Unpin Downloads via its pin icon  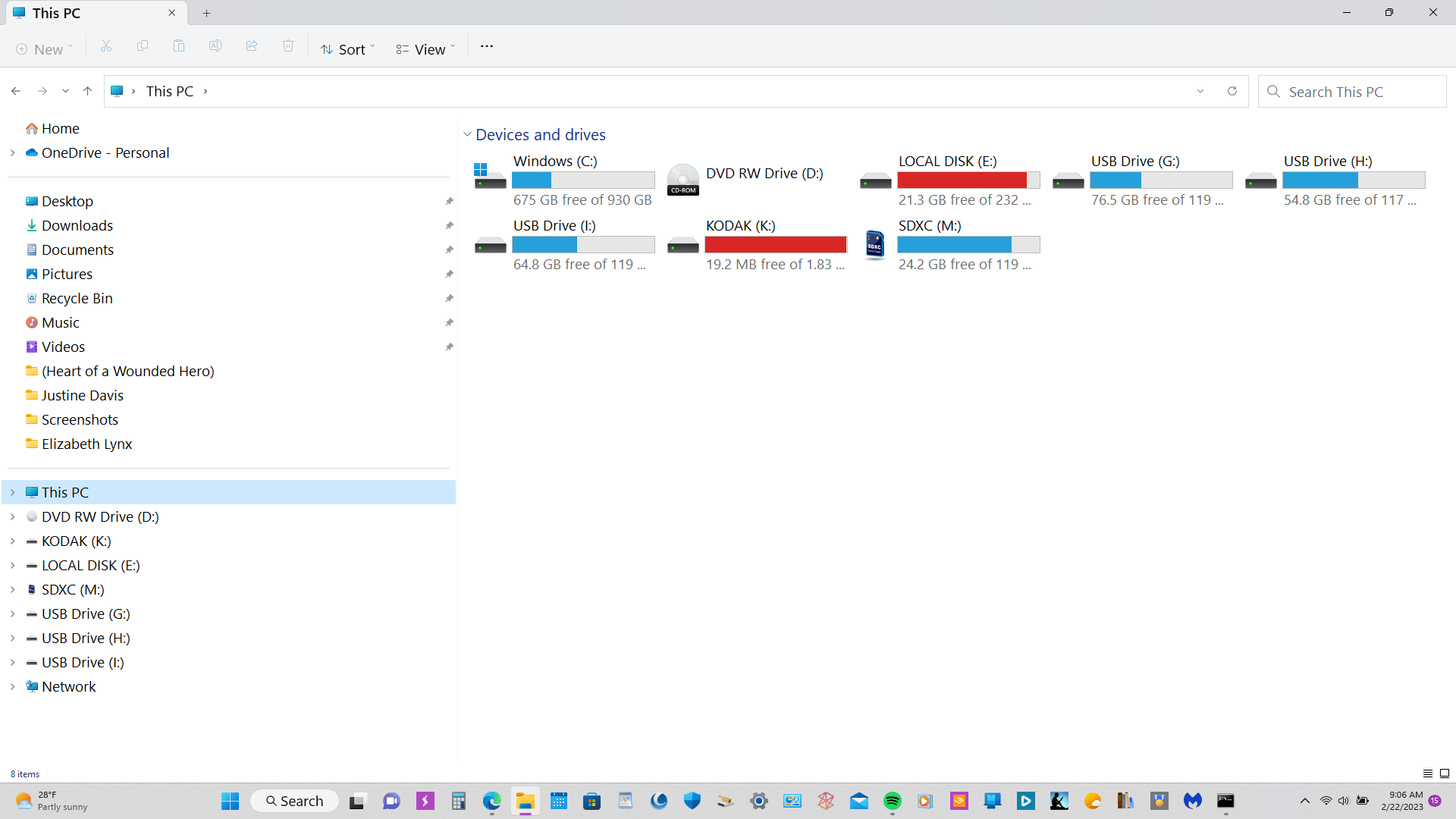[449, 225]
